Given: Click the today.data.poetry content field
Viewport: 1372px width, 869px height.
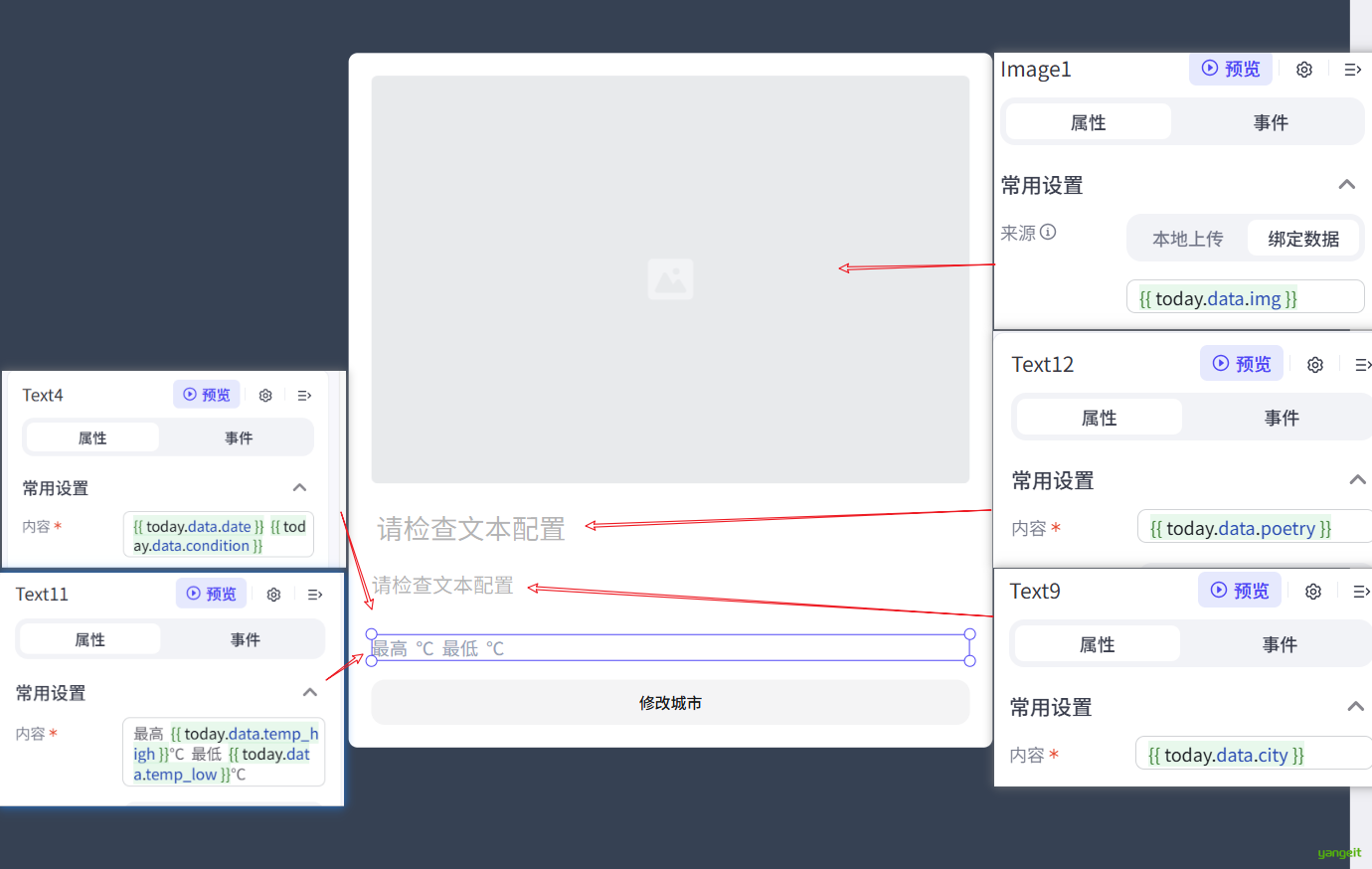Looking at the screenshot, I should click(x=1253, y=528).
